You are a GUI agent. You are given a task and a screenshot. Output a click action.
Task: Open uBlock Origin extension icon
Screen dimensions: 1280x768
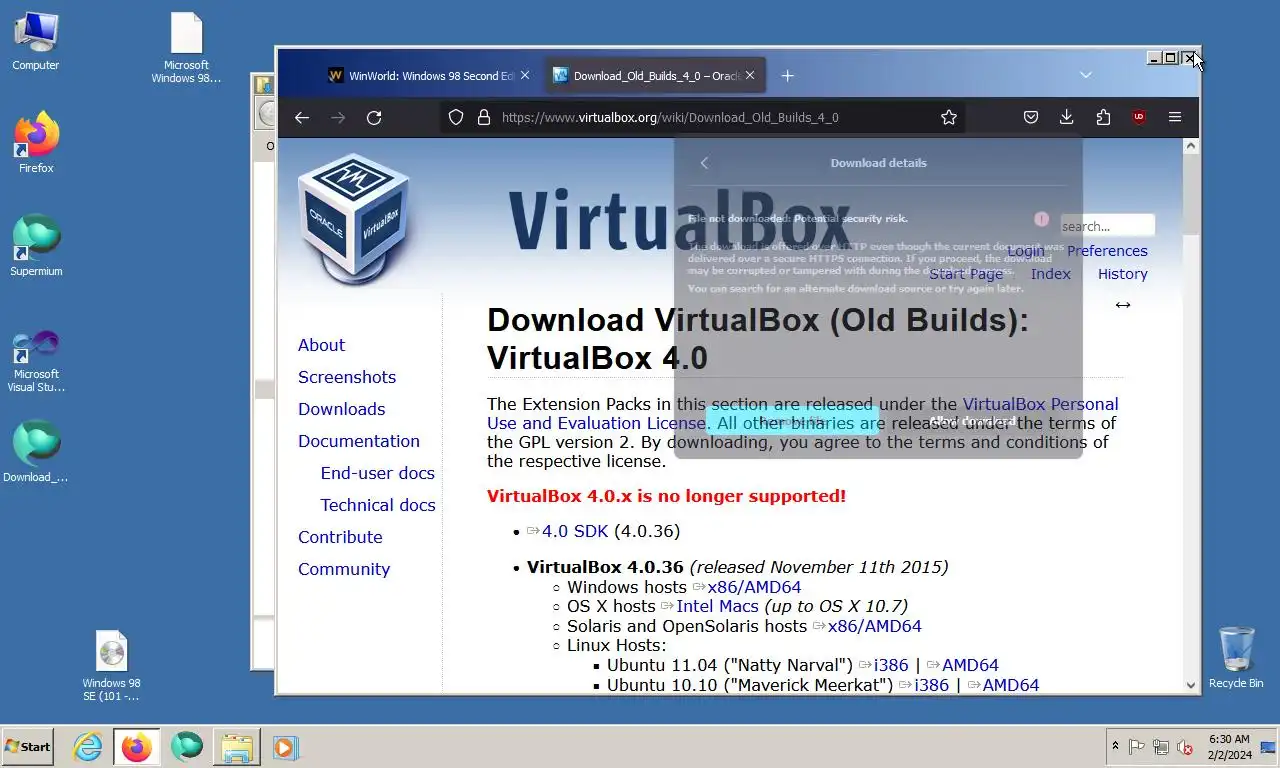click(1139, 117)
